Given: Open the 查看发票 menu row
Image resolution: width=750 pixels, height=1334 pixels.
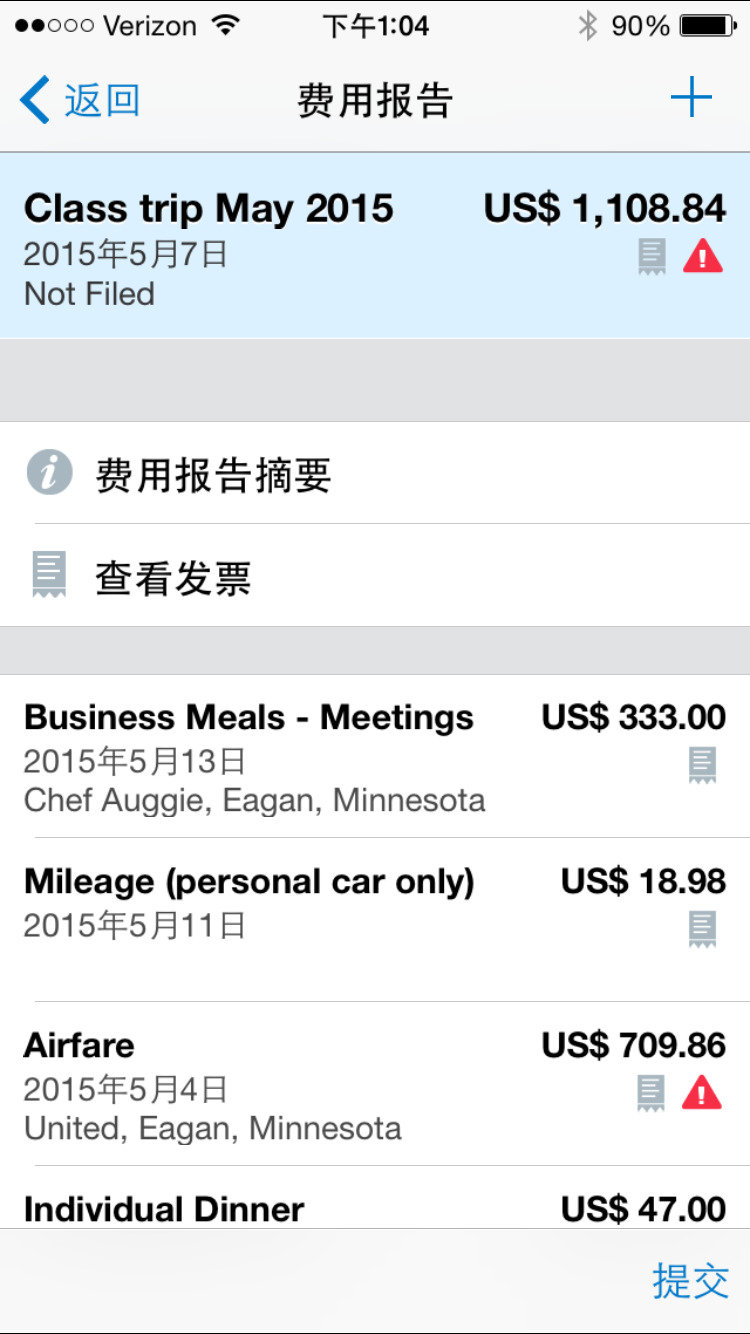Looking at the screenshot, I should pyautogui.click(x=375, y=577).
